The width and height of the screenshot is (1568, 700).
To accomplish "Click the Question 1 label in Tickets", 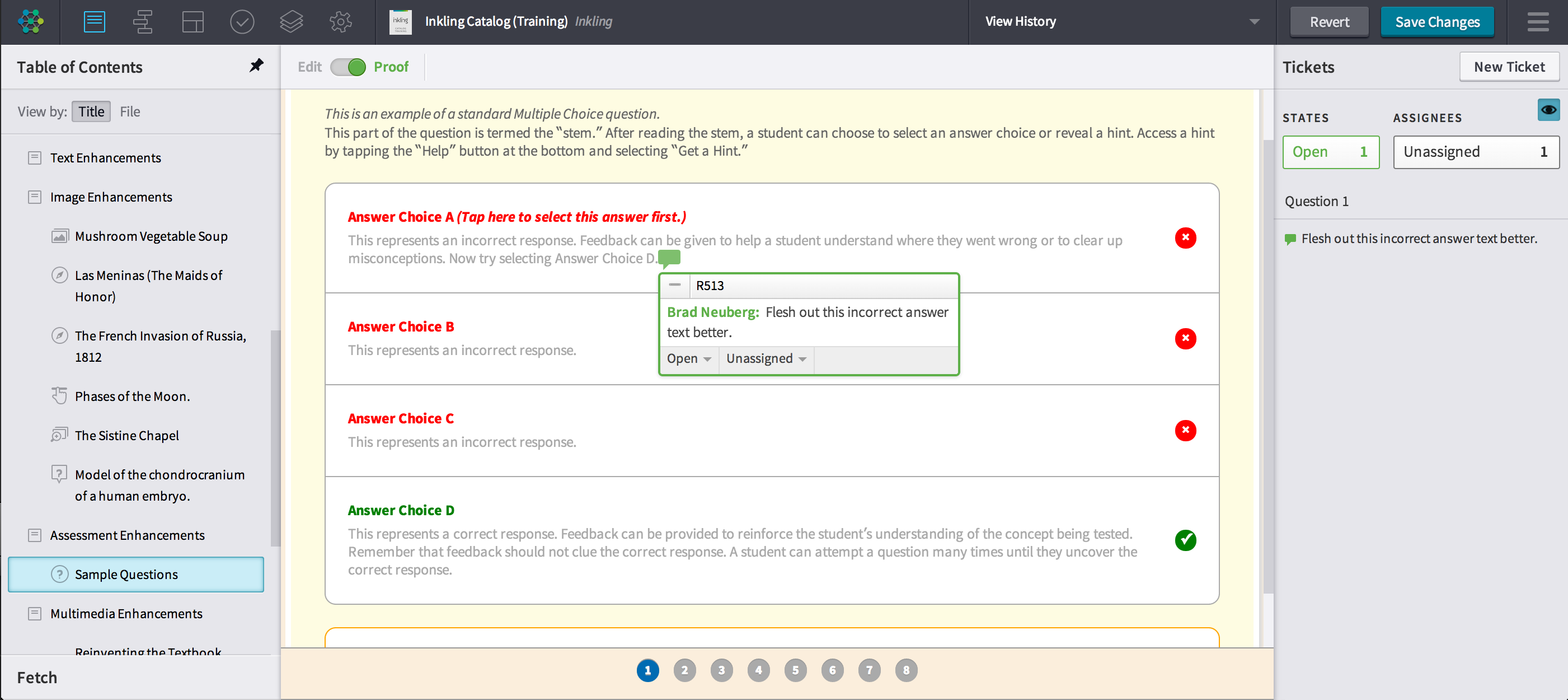I will (x=1317, y=202).
